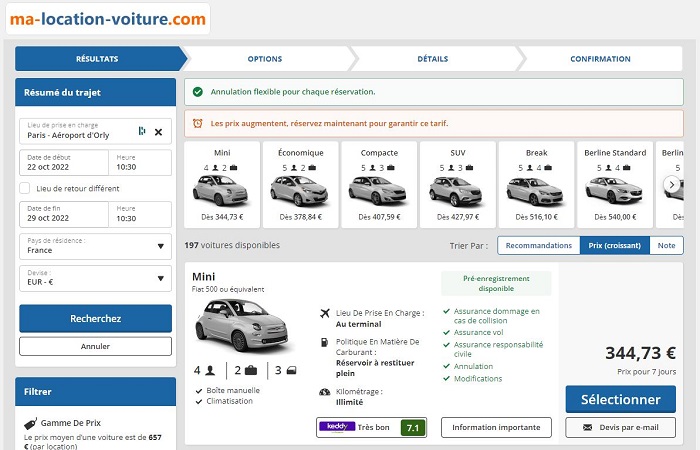This screenshot has width=700, height=450.
Task: Check 'Lieu de retour différent' checkbox
Action: coord(26,188)
